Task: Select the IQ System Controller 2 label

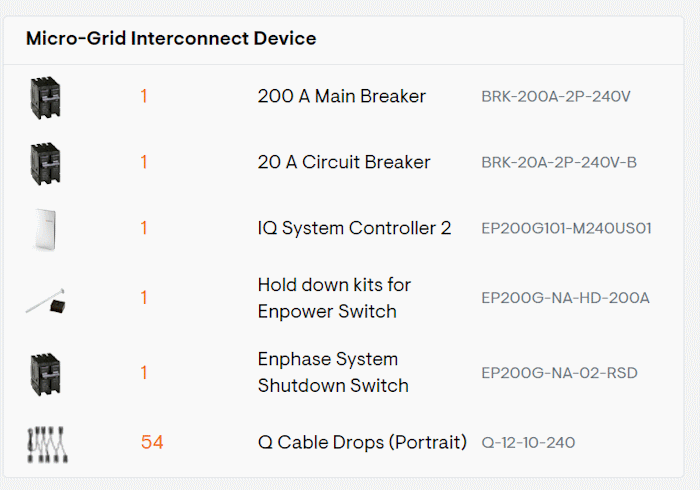Action: click(x=354, y=228)
